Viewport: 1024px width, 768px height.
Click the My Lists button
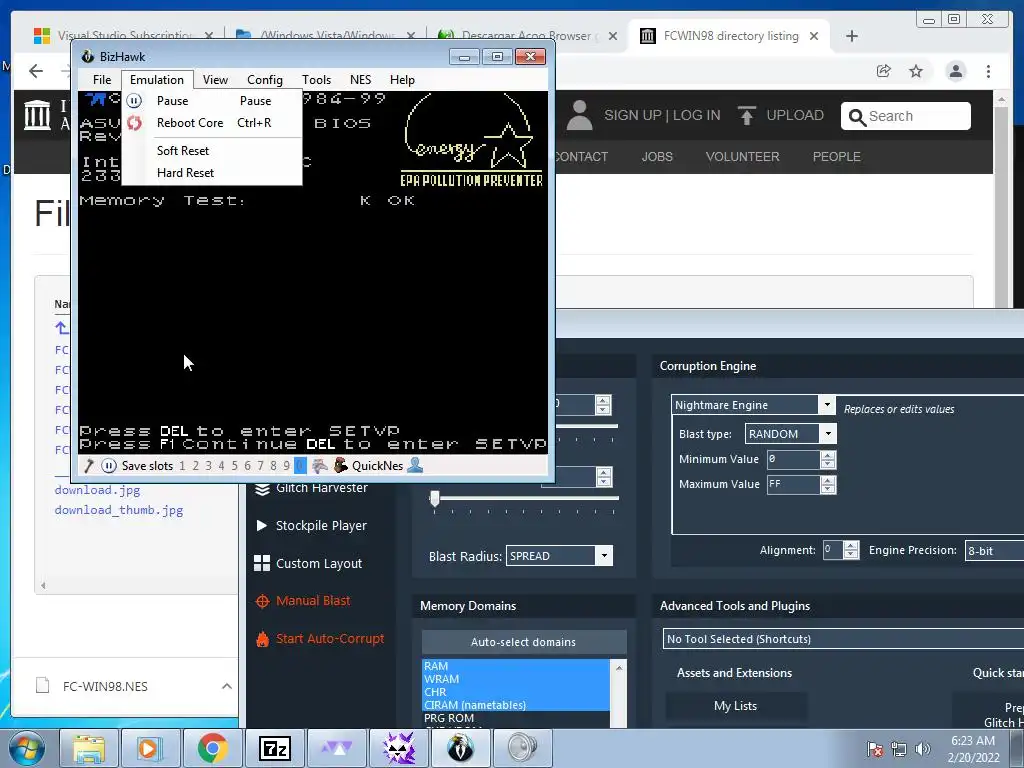736,706
